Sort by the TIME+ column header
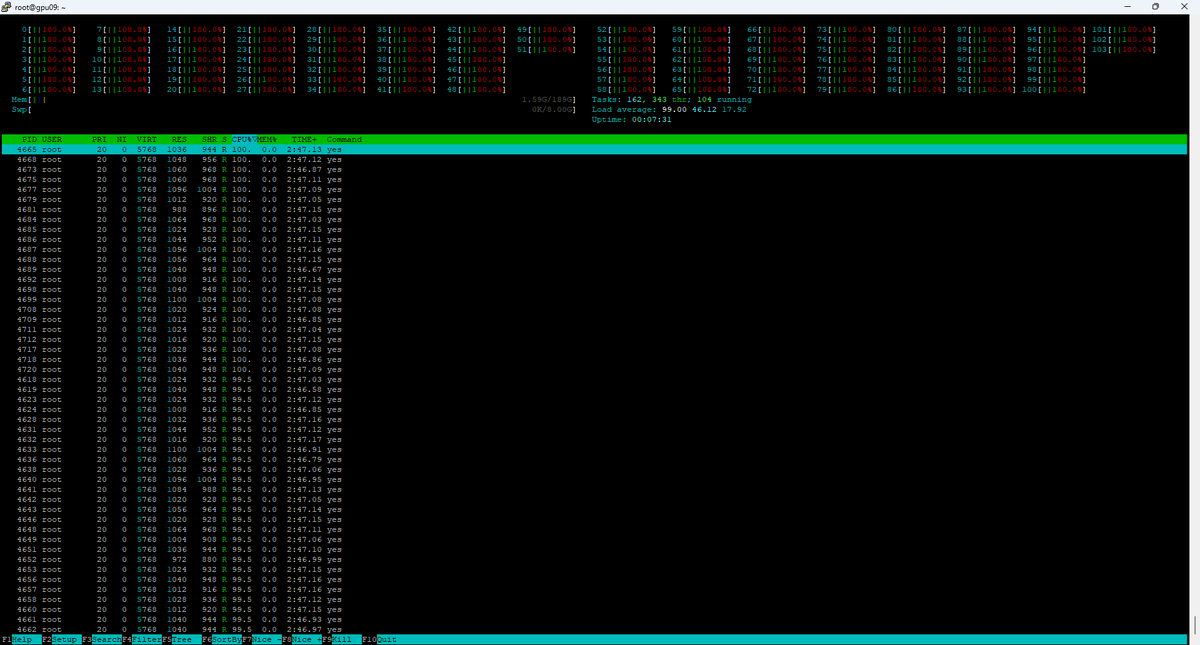 click(x=305, y=139)
